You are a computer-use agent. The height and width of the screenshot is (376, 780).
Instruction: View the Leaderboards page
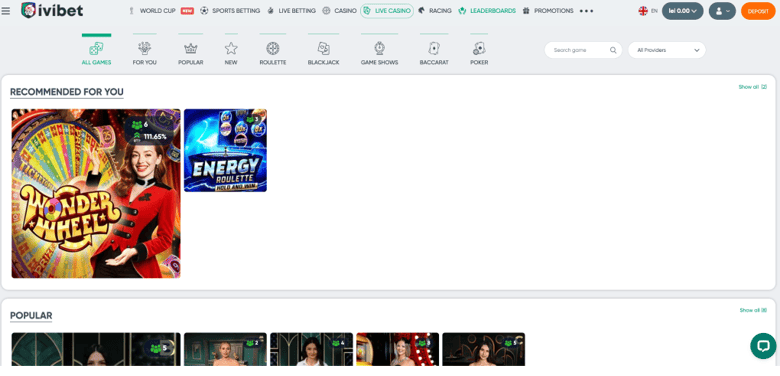click(493, 10)
